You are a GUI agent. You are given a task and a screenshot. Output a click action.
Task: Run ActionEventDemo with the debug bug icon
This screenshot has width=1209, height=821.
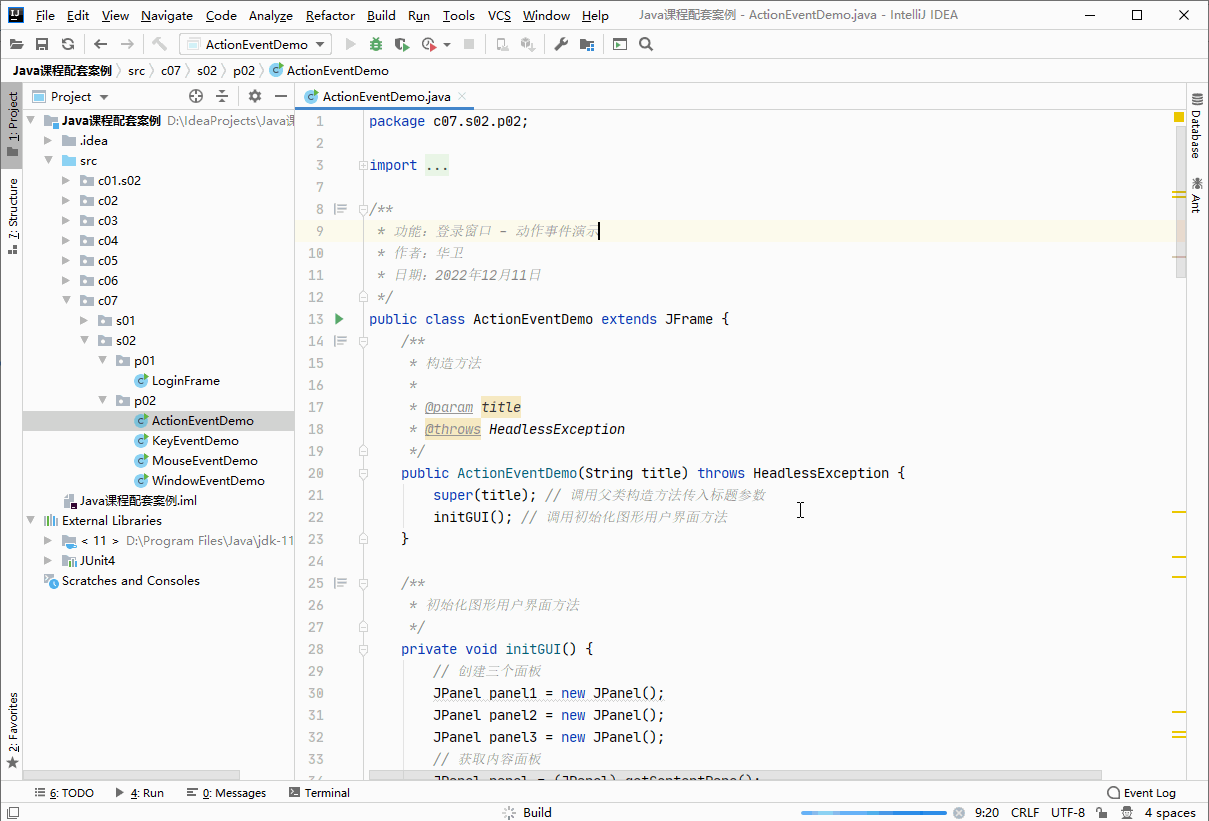coord(376,44)
